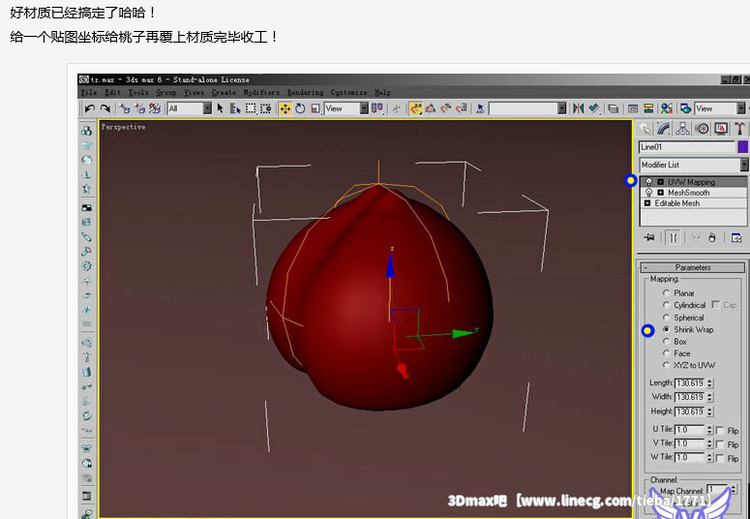Toggle the Percent Snap icon

pyautogui.click(x=446, y=109)
